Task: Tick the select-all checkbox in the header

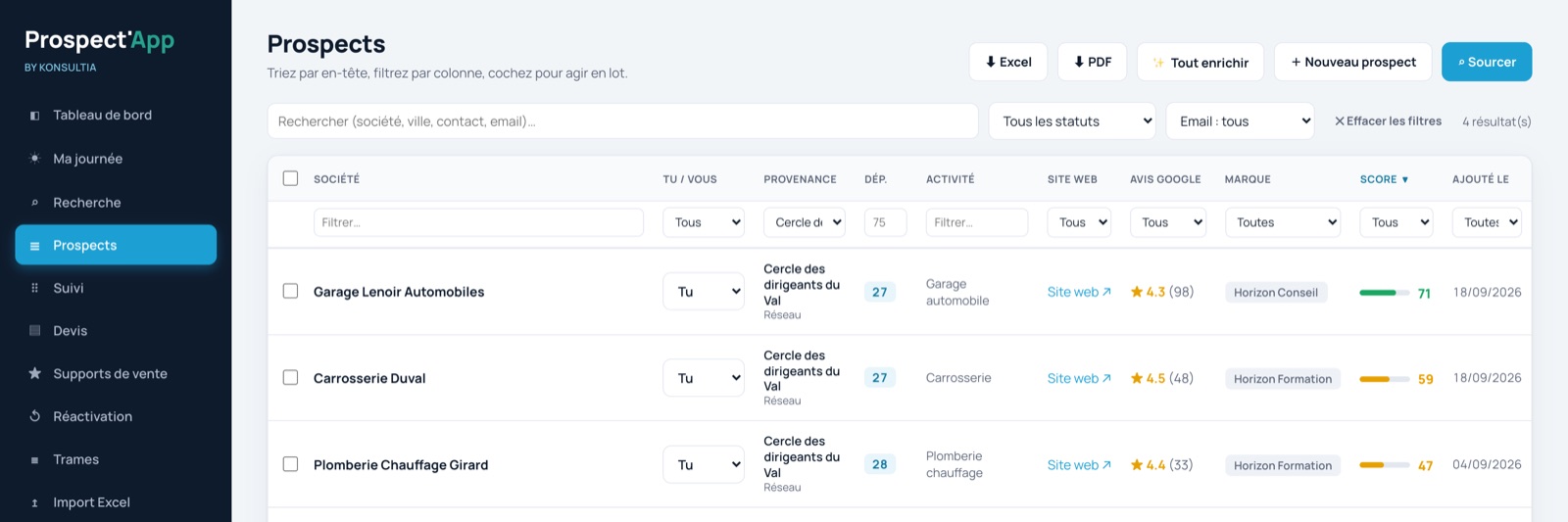Action: coord(290,178)
